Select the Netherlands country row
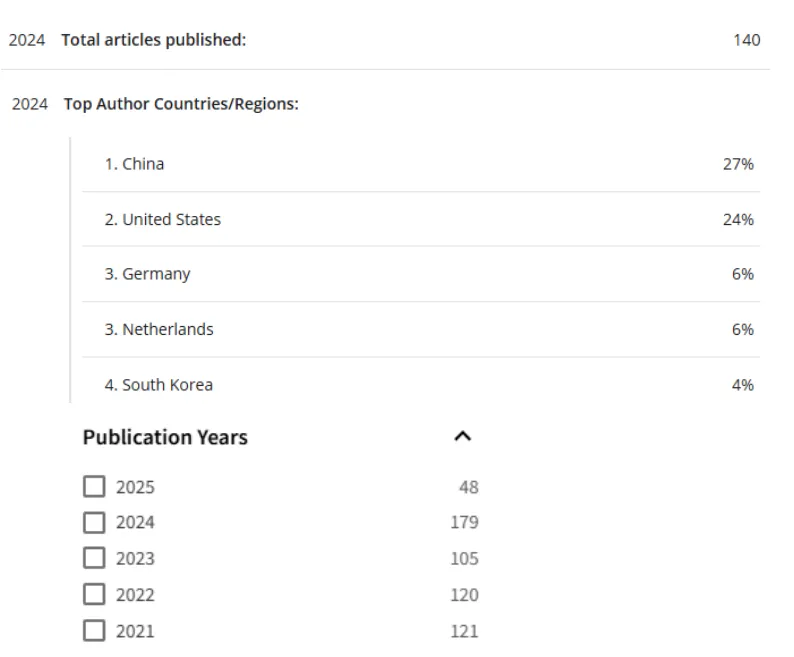The width and height of the screenshot is (794, 657). 421,329
